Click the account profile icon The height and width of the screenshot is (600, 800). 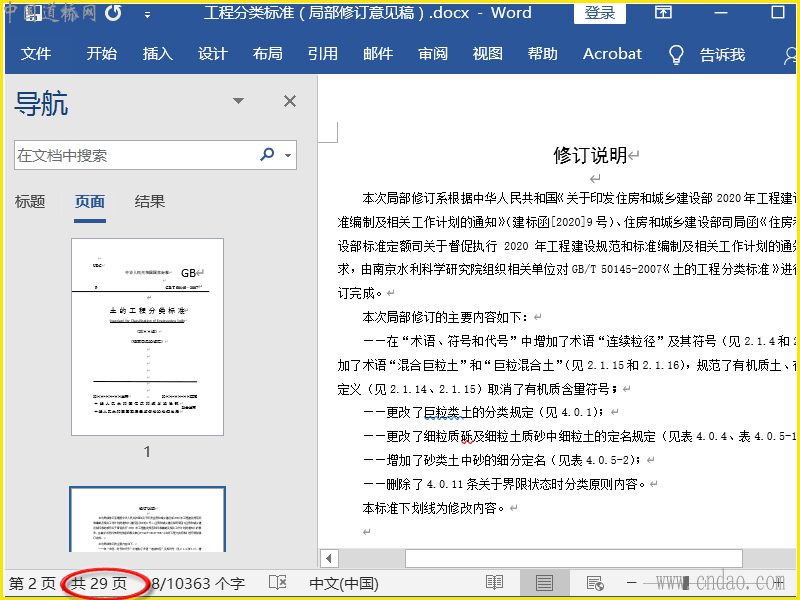click(x=791, y=55)
